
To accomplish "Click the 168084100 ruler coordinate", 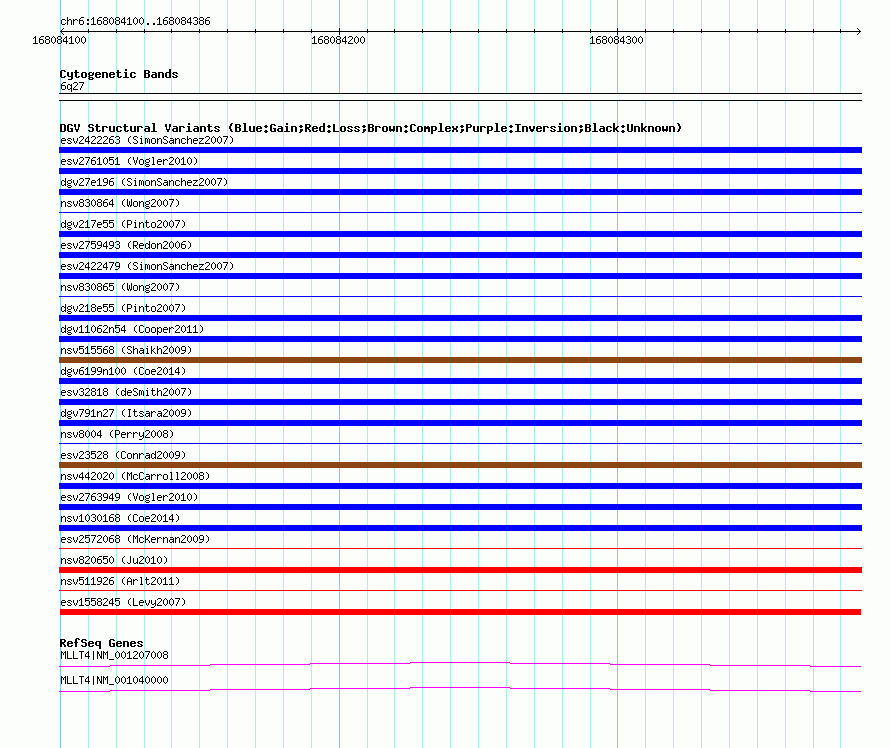I will pos(60,40).
